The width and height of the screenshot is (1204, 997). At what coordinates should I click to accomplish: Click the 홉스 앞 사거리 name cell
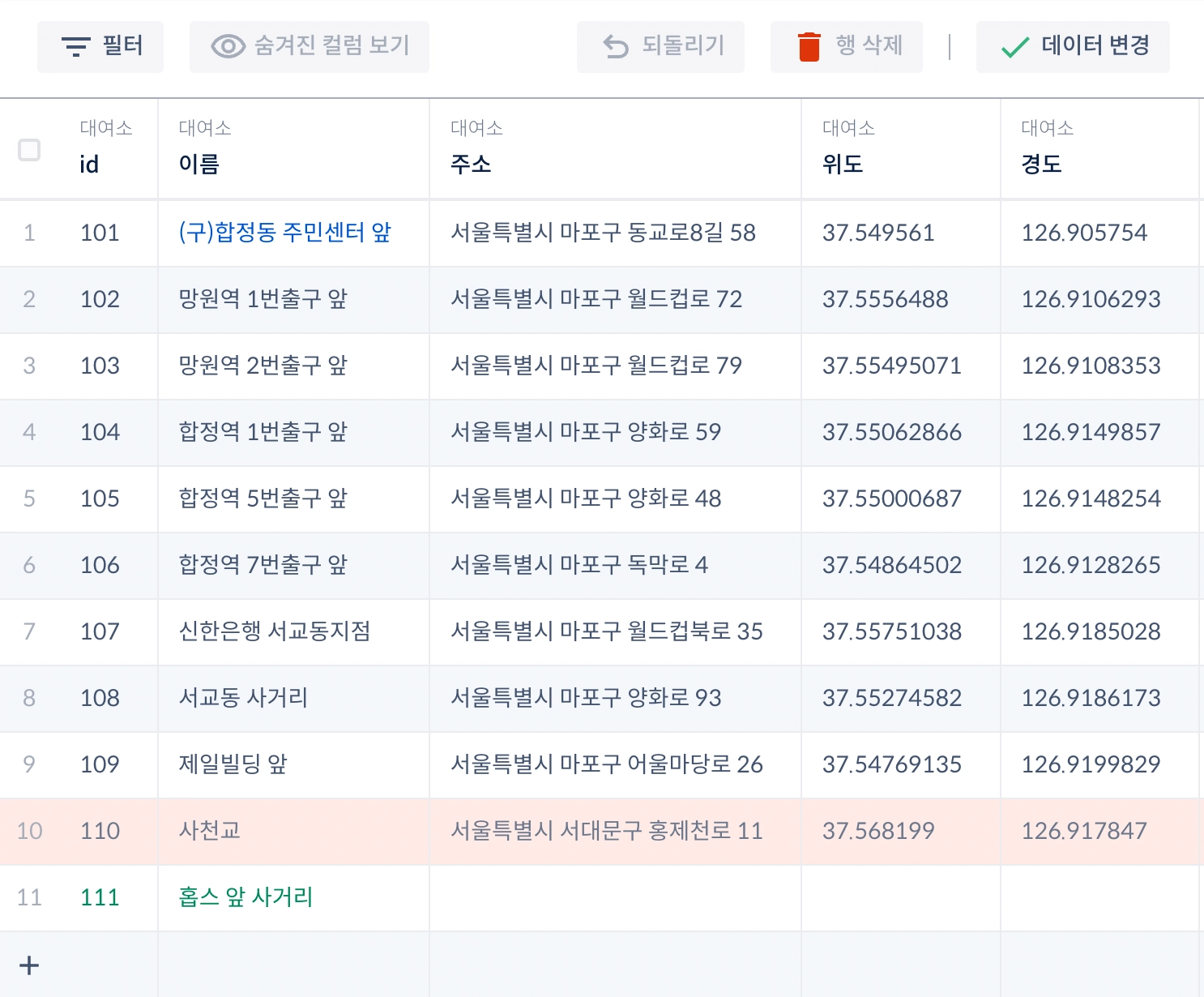pos(293,897)
